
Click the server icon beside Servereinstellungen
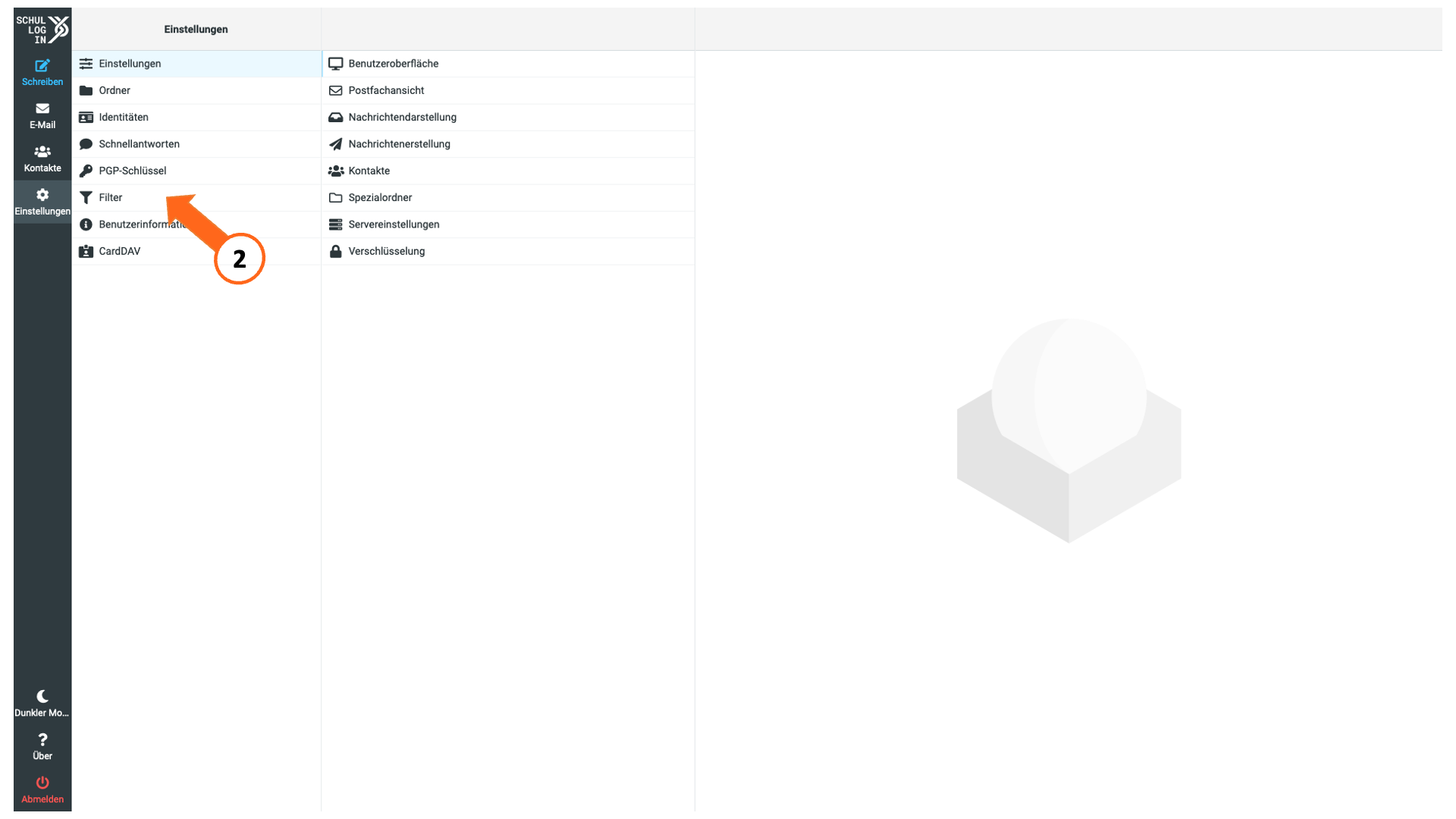pos(336,224)
